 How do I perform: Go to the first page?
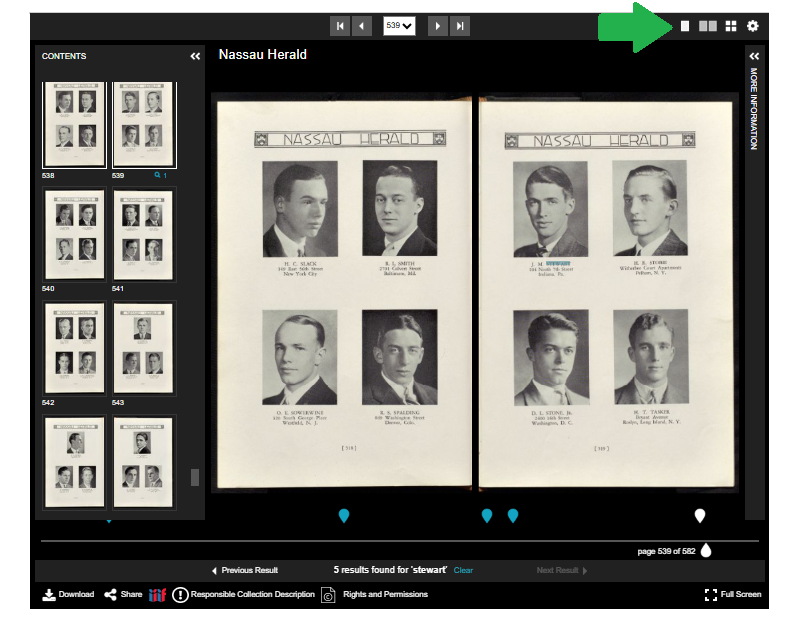point(339,26)
